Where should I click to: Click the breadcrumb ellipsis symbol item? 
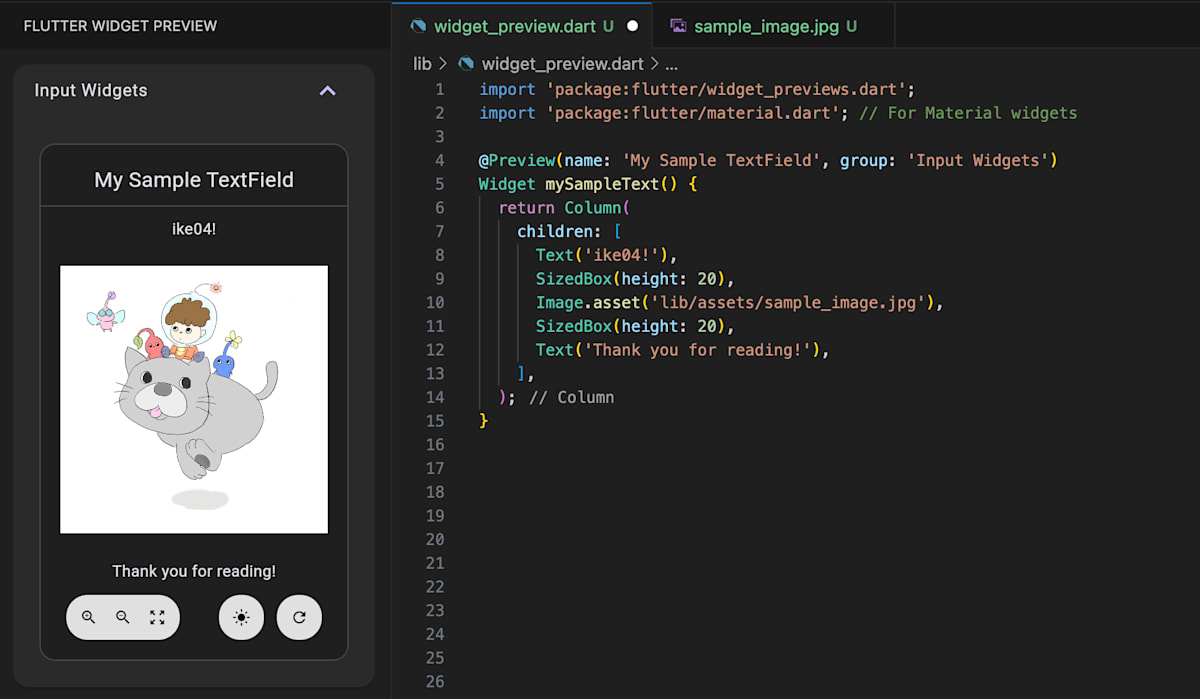(671, 64)
